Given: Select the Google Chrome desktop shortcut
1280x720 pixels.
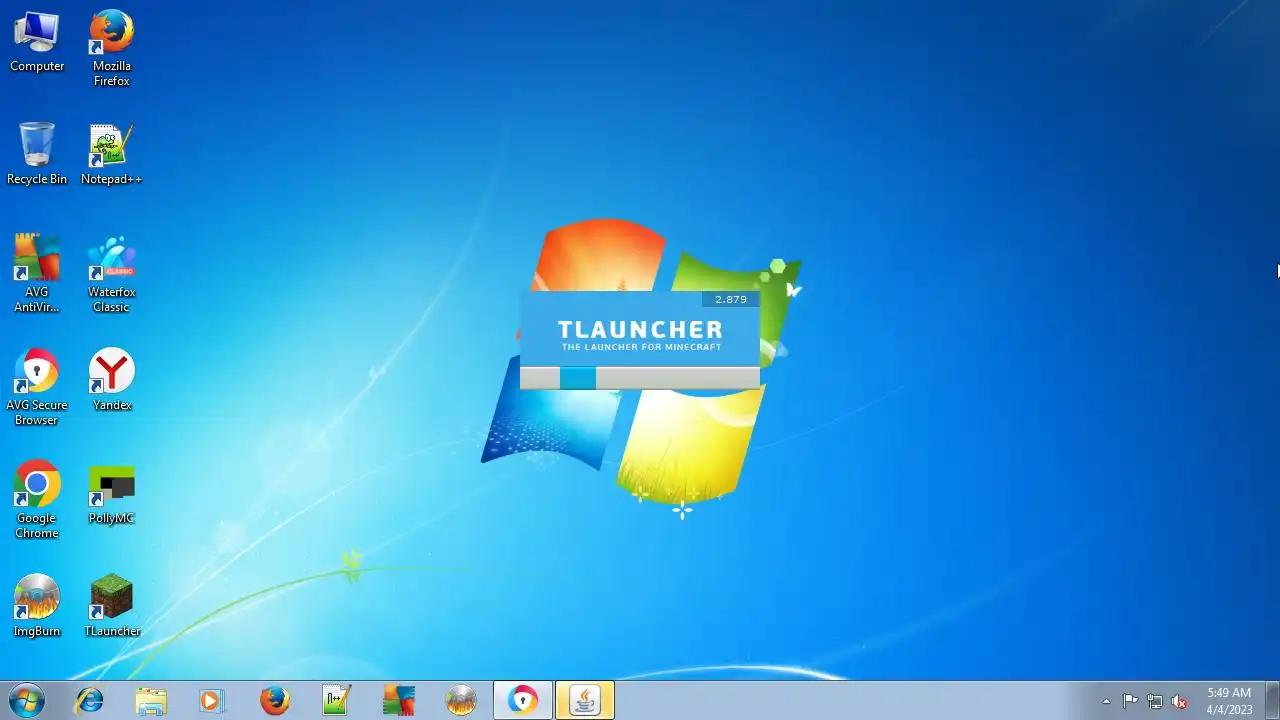Looking at the screenshot, I should (37, 500).
